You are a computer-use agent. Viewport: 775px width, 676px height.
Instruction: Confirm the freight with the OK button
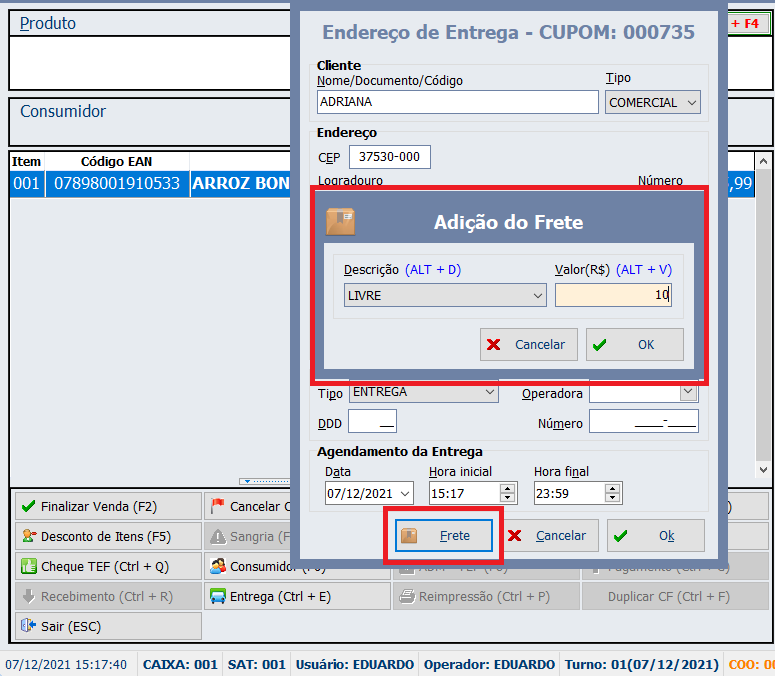634,344
